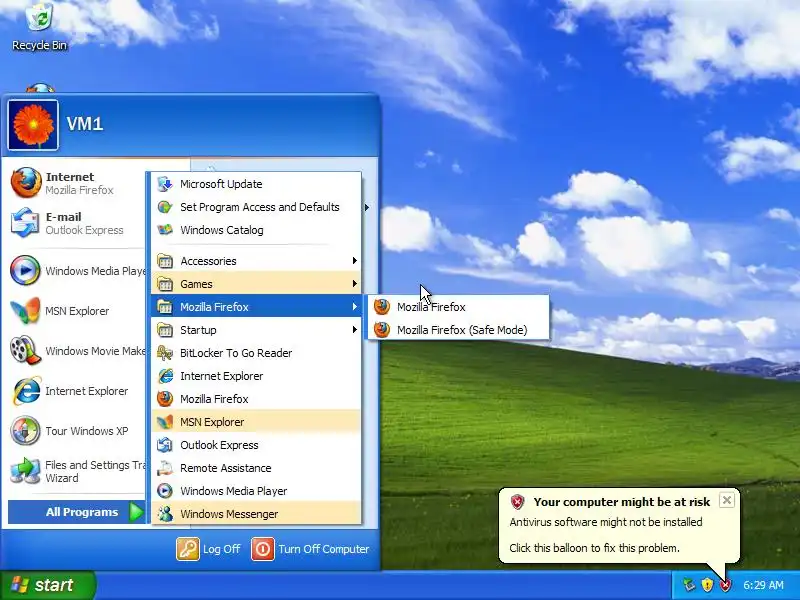Click the BitLocker To Go Reader keys icon

[x=165, y=353]
